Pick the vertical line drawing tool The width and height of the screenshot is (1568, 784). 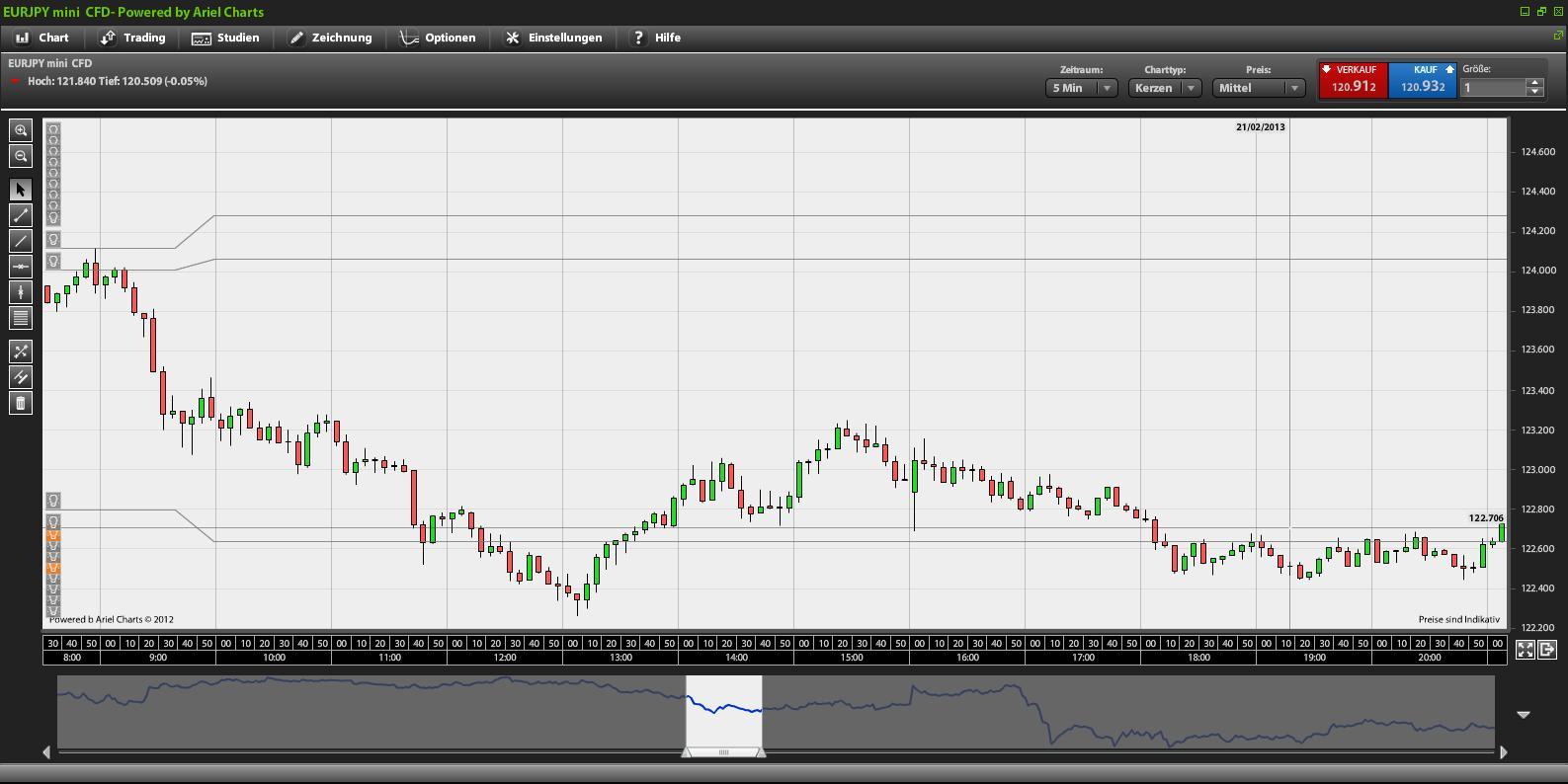[21, 292]
